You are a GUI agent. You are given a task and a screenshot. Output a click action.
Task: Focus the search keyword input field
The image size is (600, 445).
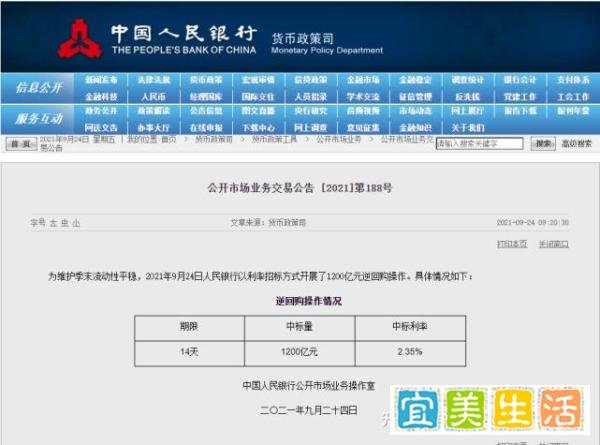[479, 144]
